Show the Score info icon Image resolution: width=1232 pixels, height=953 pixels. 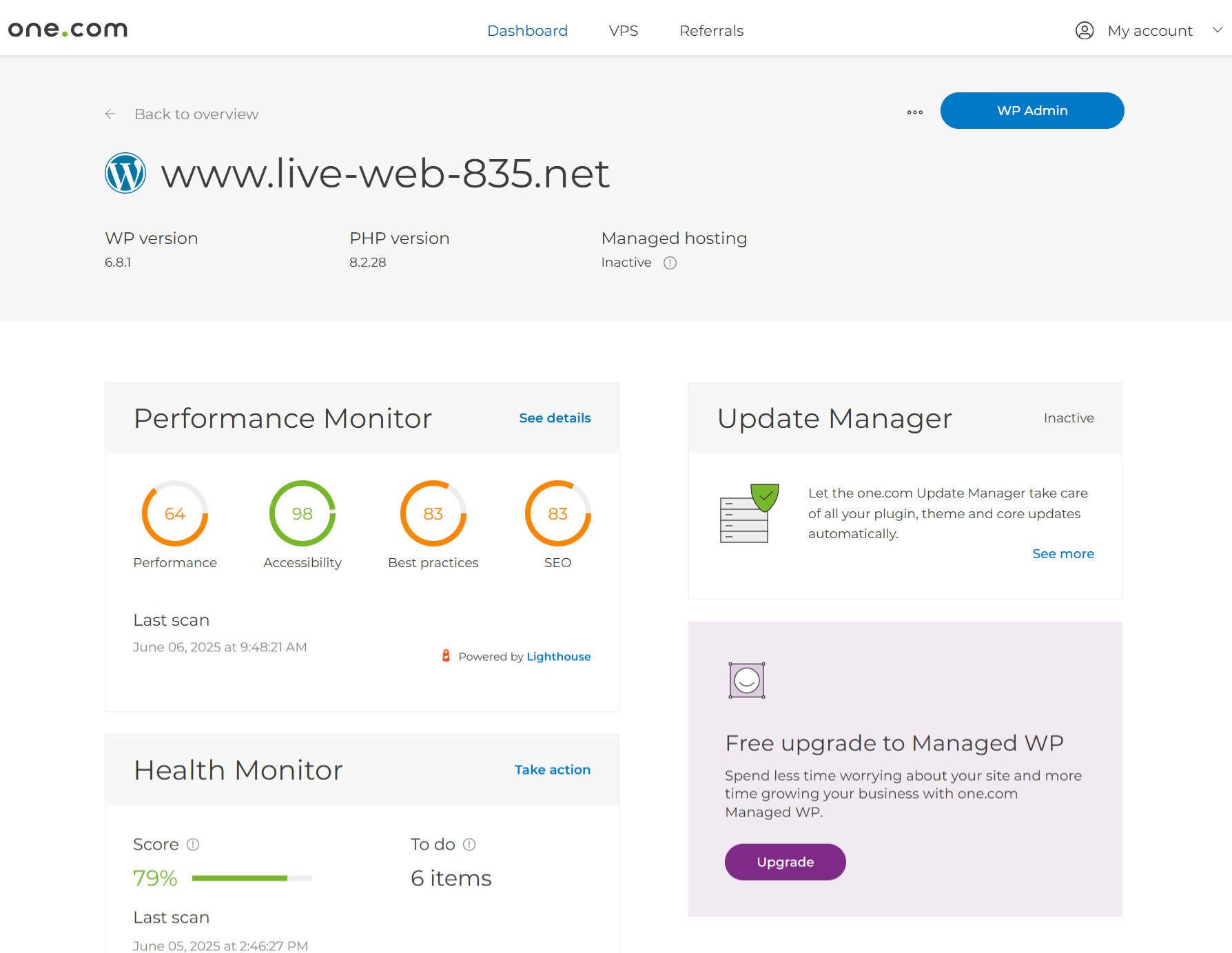pyautogui.click(x=193, y=844)
